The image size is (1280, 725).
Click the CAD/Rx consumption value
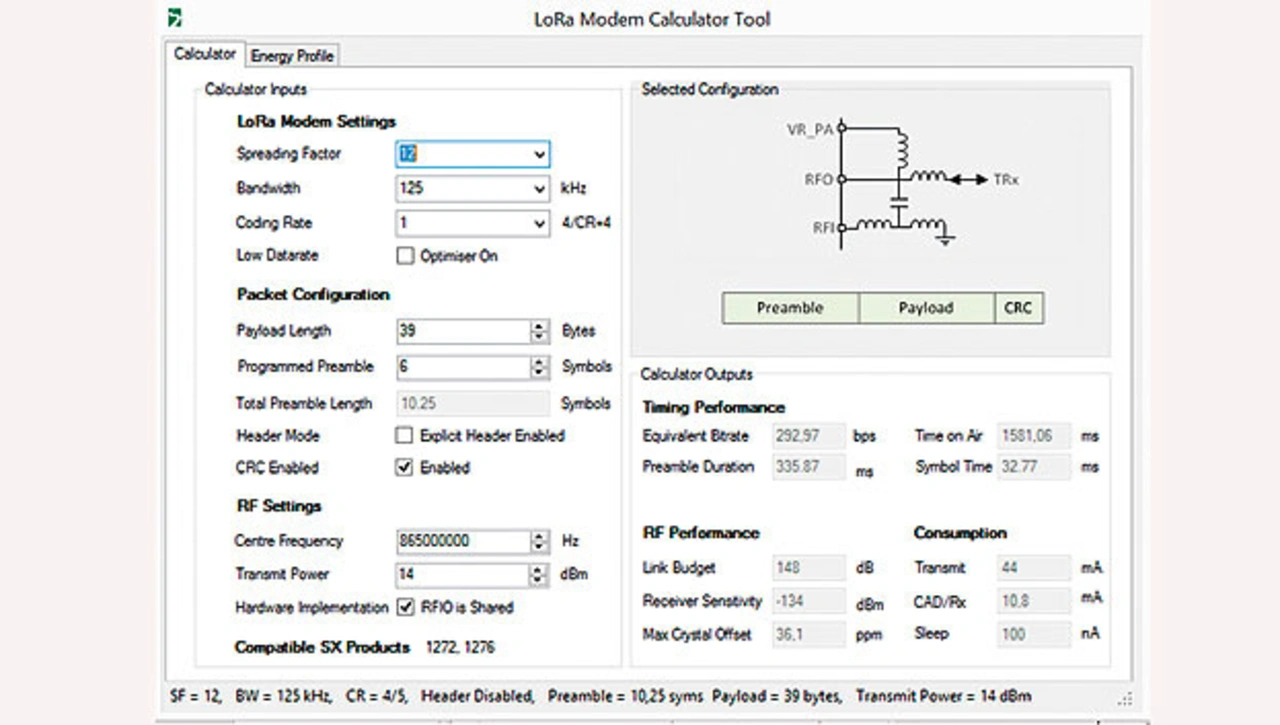(x=1034, y=601)
